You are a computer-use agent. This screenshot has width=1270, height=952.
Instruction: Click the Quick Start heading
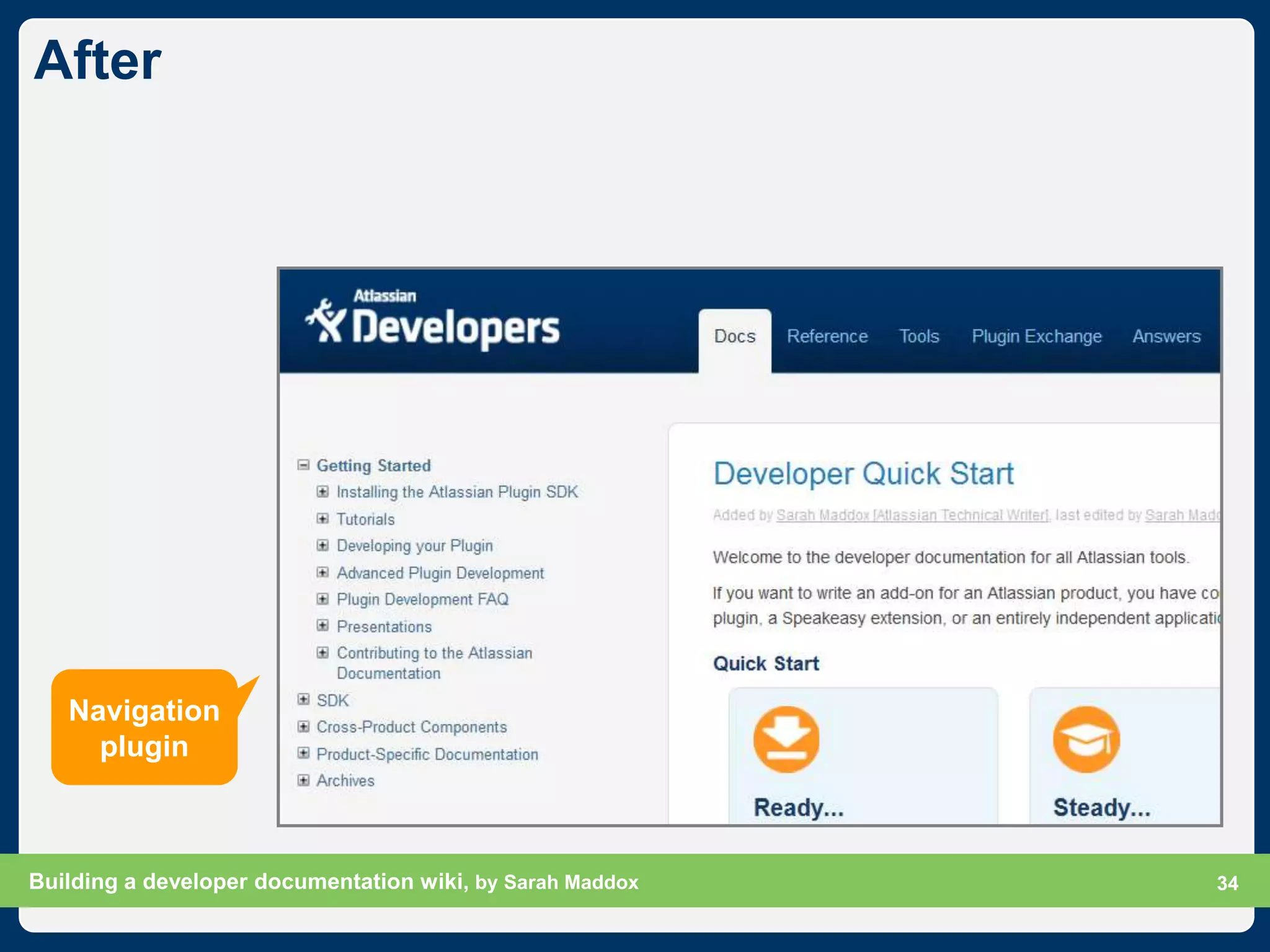tap(766, 664)
